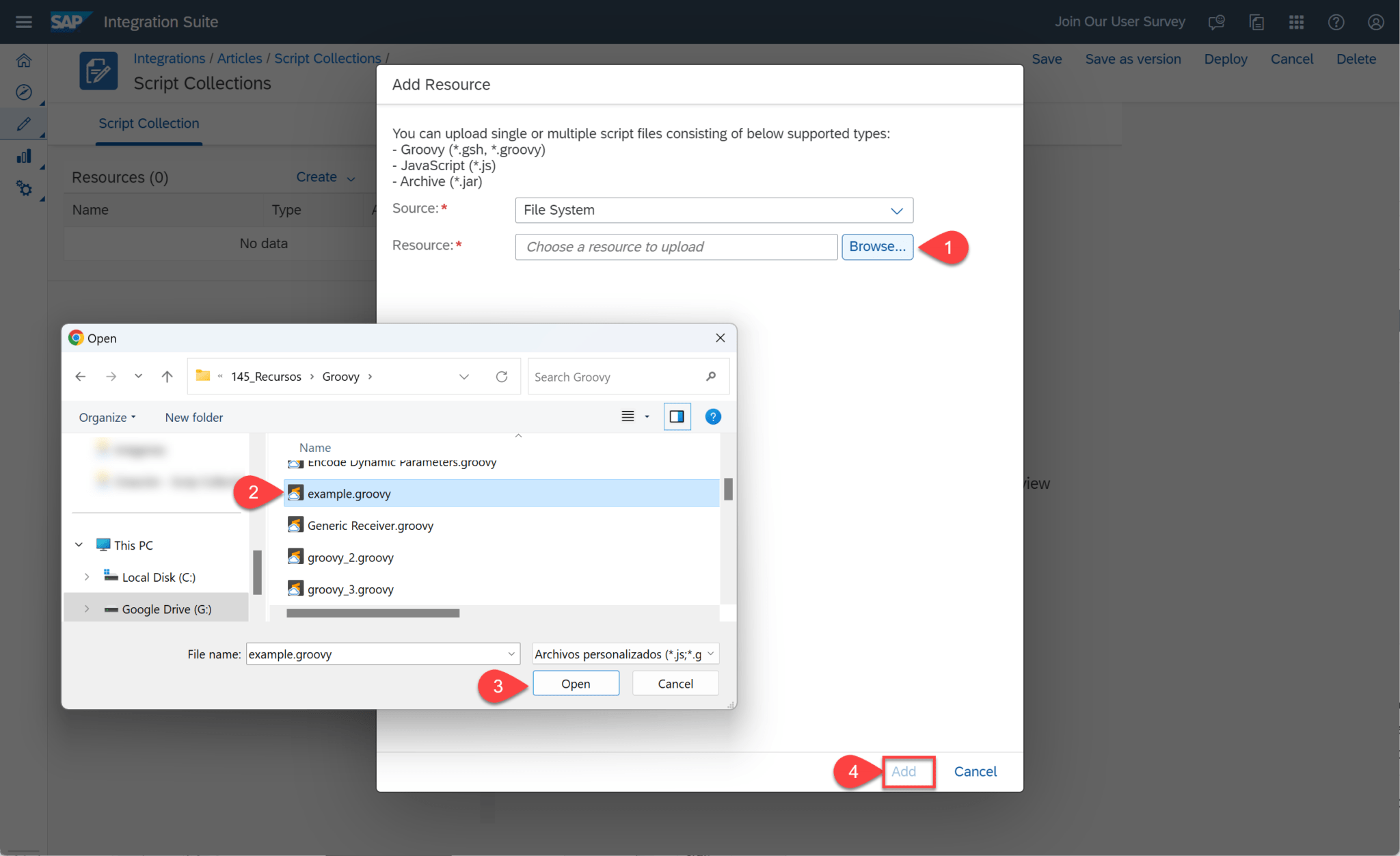1400x856 pixels.
Task: Toggle the preview pane in Open dialog
Action: 676,416
